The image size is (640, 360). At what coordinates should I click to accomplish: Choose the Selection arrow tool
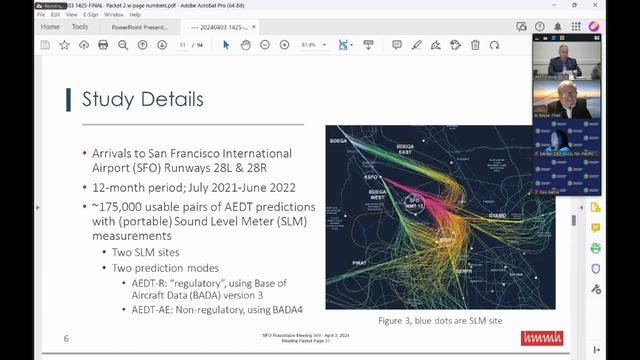226,45
